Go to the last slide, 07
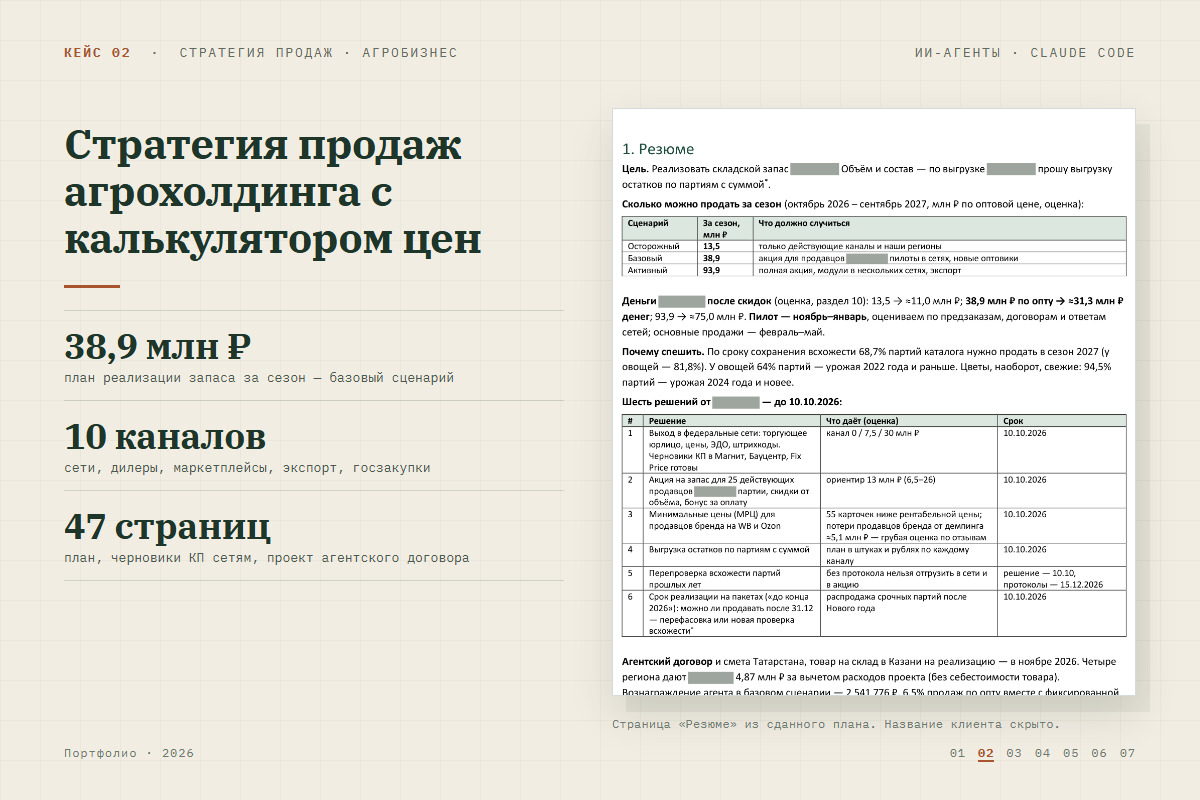The height and width of the screenshot is (800, 1200). click(x=1127, y=753)
